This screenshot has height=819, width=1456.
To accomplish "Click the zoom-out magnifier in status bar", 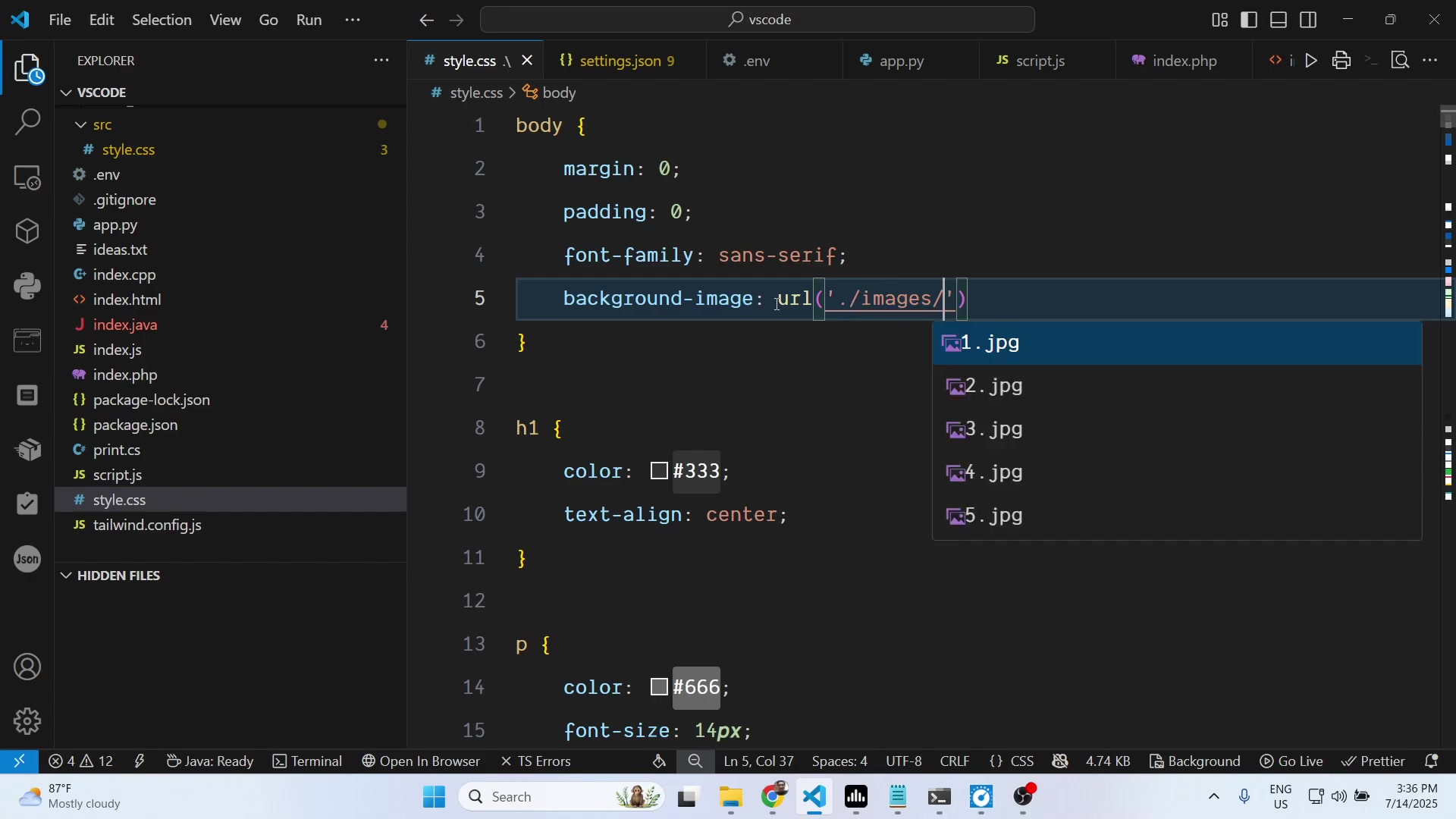I will [x=695, y=761].
